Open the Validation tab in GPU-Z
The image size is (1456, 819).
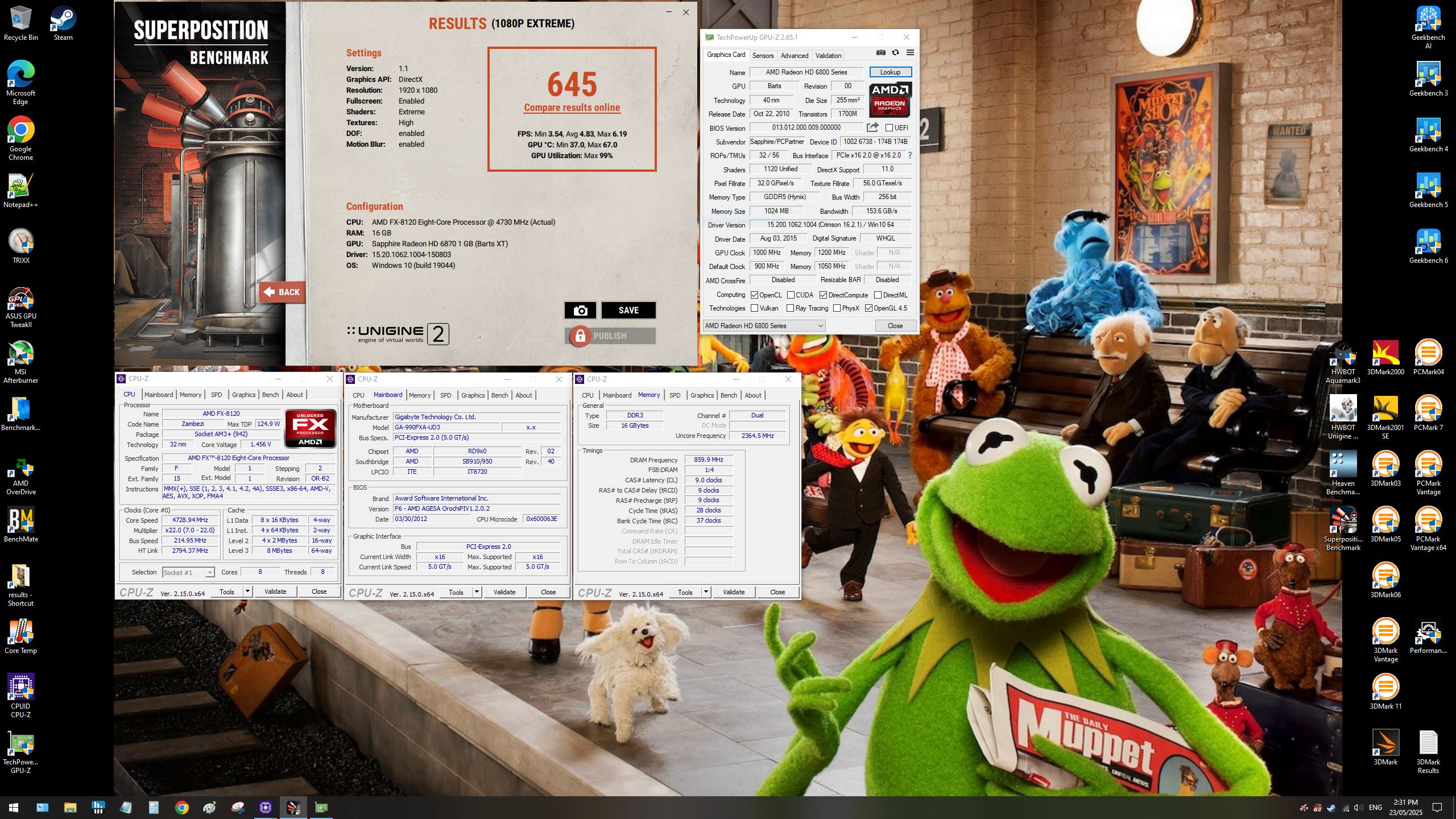pyautogui.click(x=828, y=55)
